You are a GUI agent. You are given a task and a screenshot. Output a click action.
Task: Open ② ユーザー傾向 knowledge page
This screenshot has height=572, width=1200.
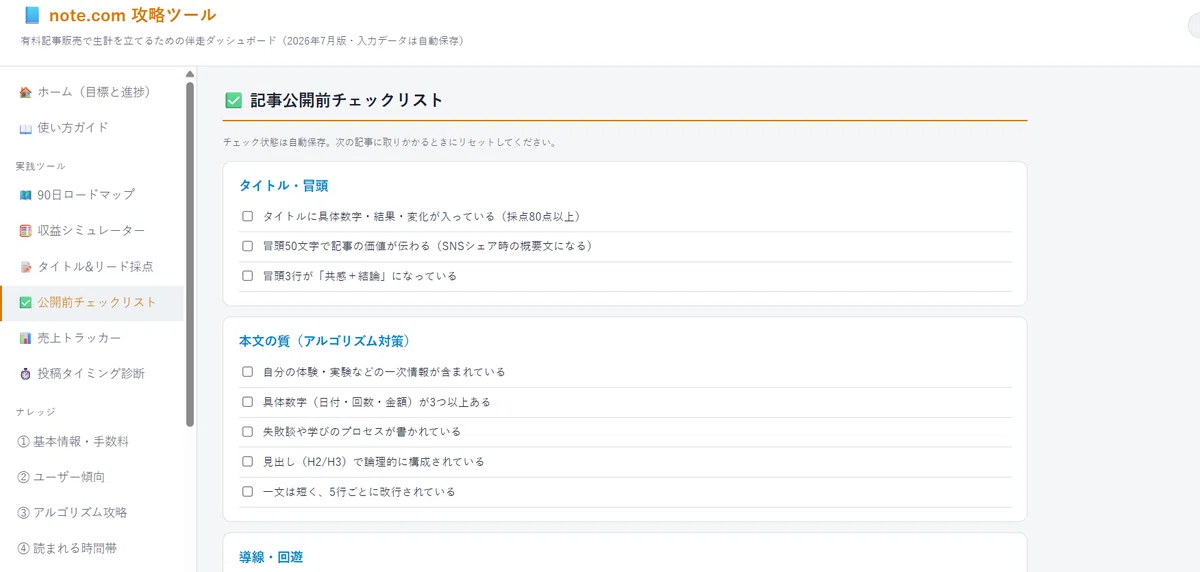coord(92,477)
